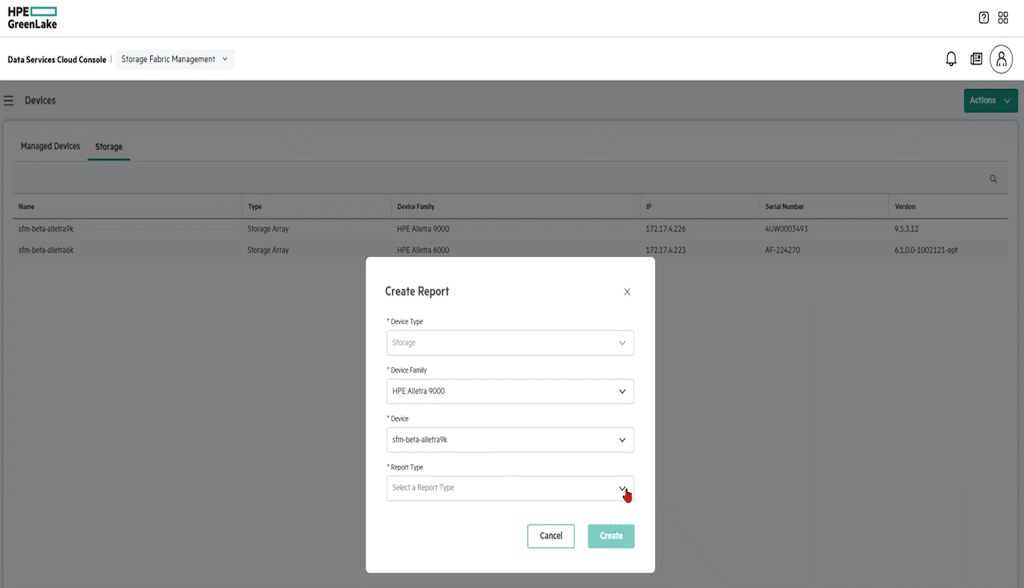Click serial number AF-224270
The height and width of the screenshot is (588, 1024).
[782, 250]
